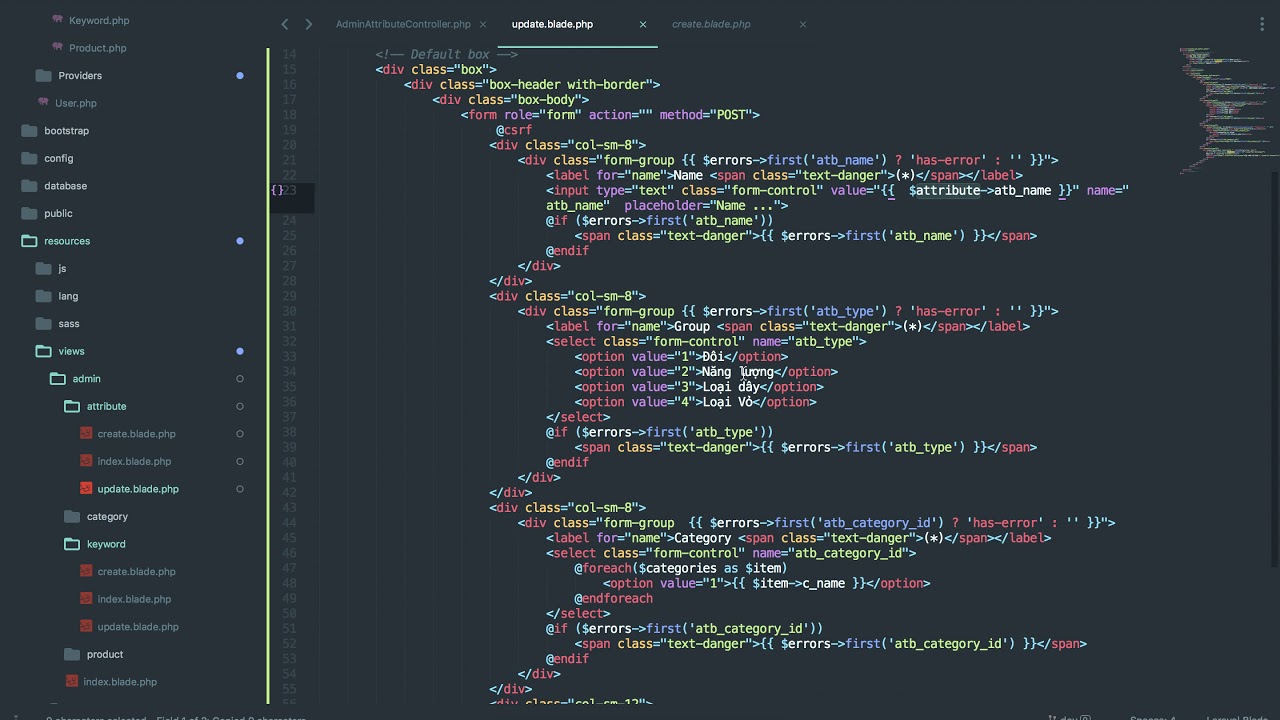The image size is (1280, 720).
Task: Expand the config folder
Action: click(58, 158)
